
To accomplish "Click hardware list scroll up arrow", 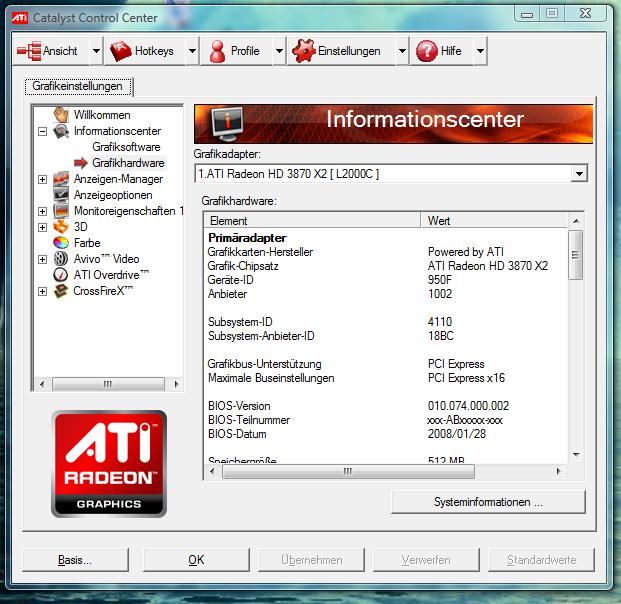I will 576,221.
